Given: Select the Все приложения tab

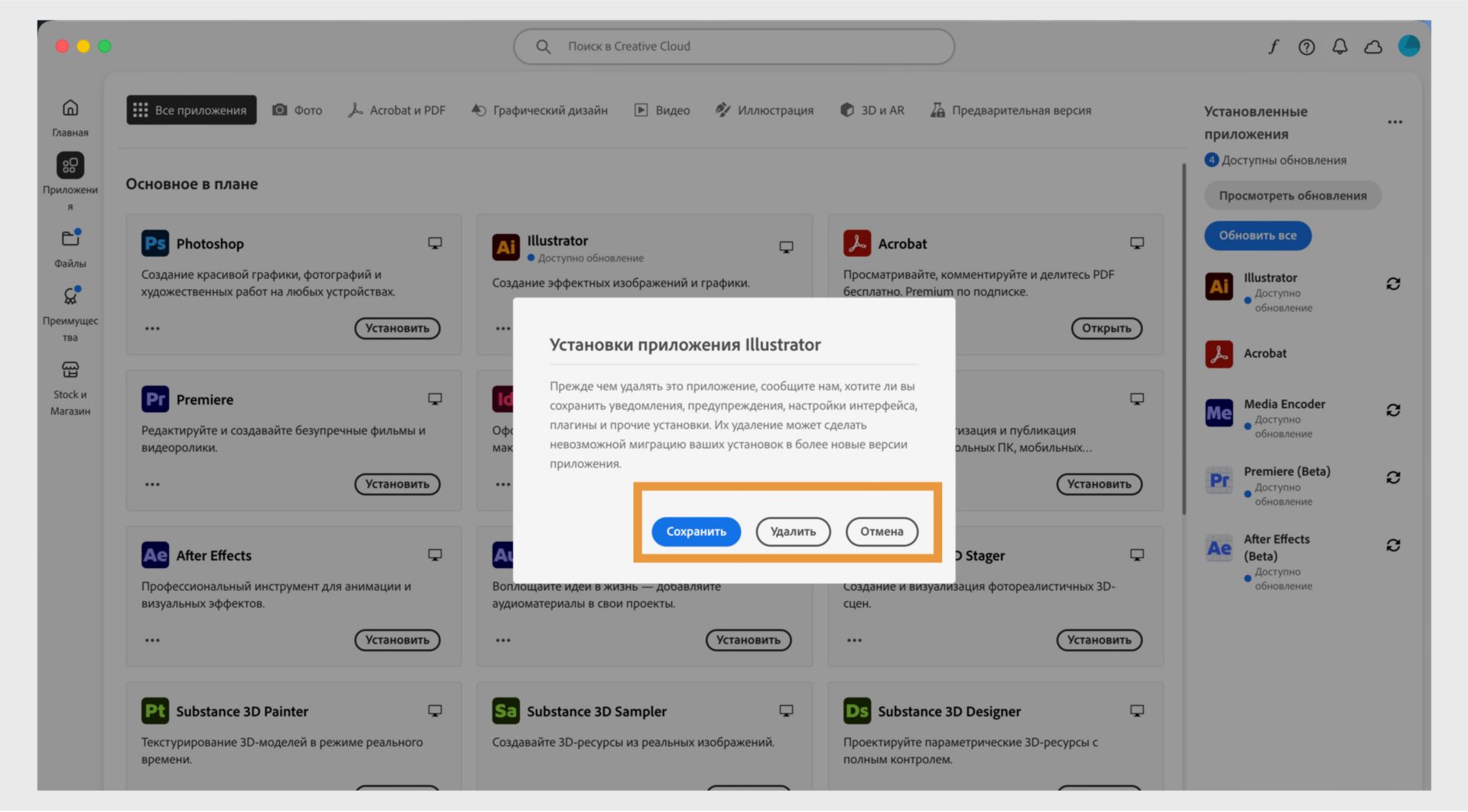Looking at the screenshot, I should [x=192, y=110].
